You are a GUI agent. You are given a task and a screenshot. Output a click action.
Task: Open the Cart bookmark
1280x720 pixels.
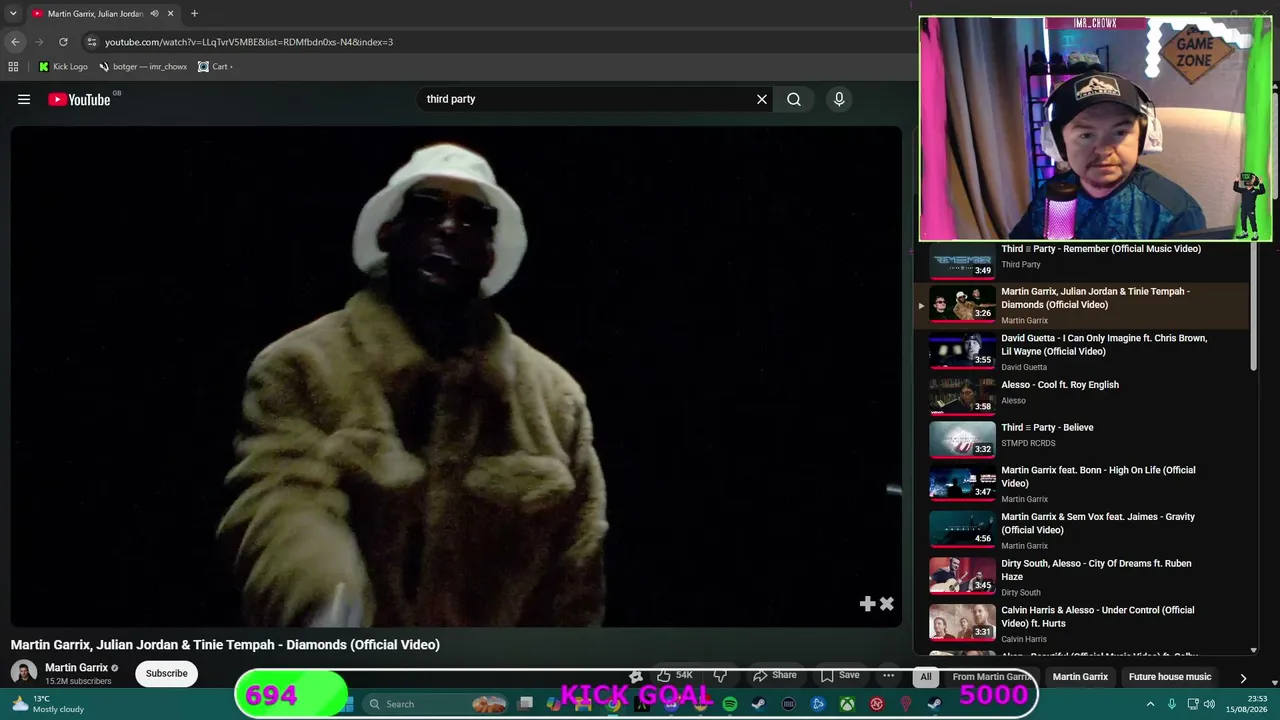[215, 67]
